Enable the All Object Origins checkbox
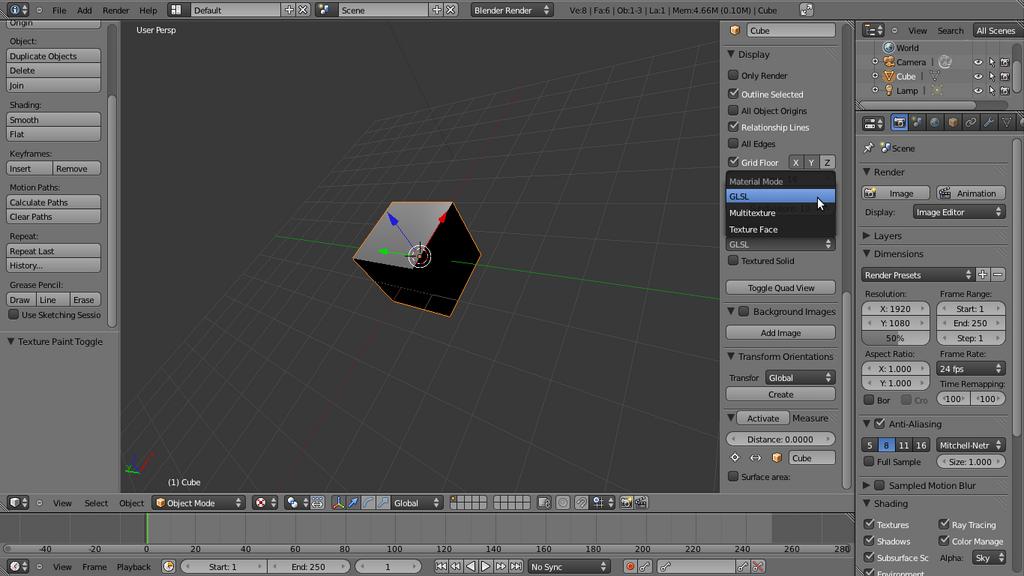1024x576 pixels. [x=733, y=110]
